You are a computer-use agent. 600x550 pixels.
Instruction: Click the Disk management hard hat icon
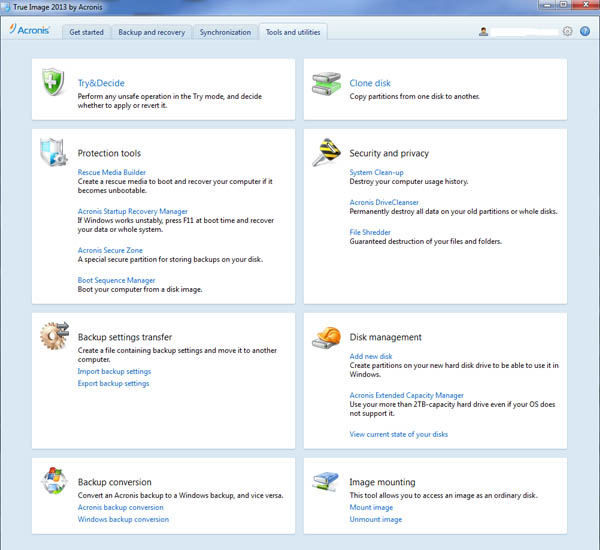click(x=326, y=338)
